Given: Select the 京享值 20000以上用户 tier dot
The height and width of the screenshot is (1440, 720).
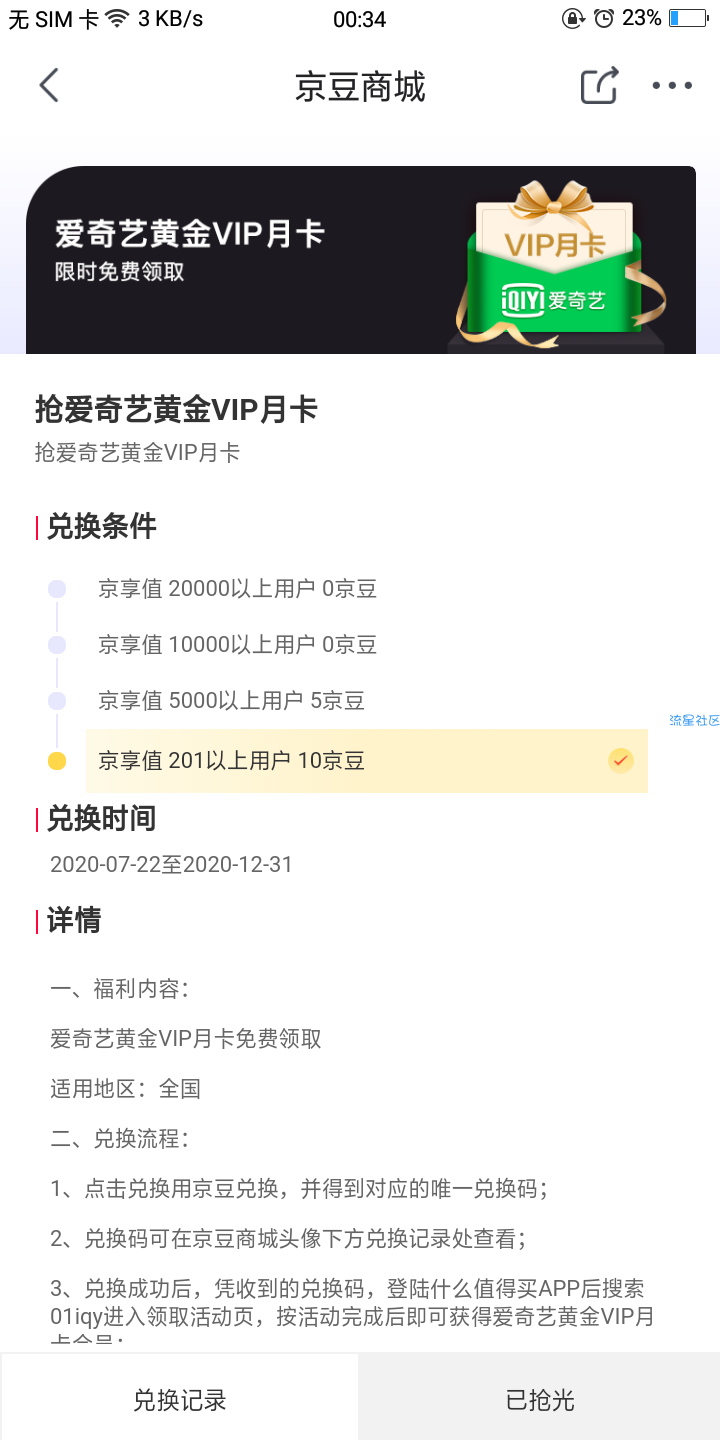Looking at the screenshot, I should click(57, 589).
